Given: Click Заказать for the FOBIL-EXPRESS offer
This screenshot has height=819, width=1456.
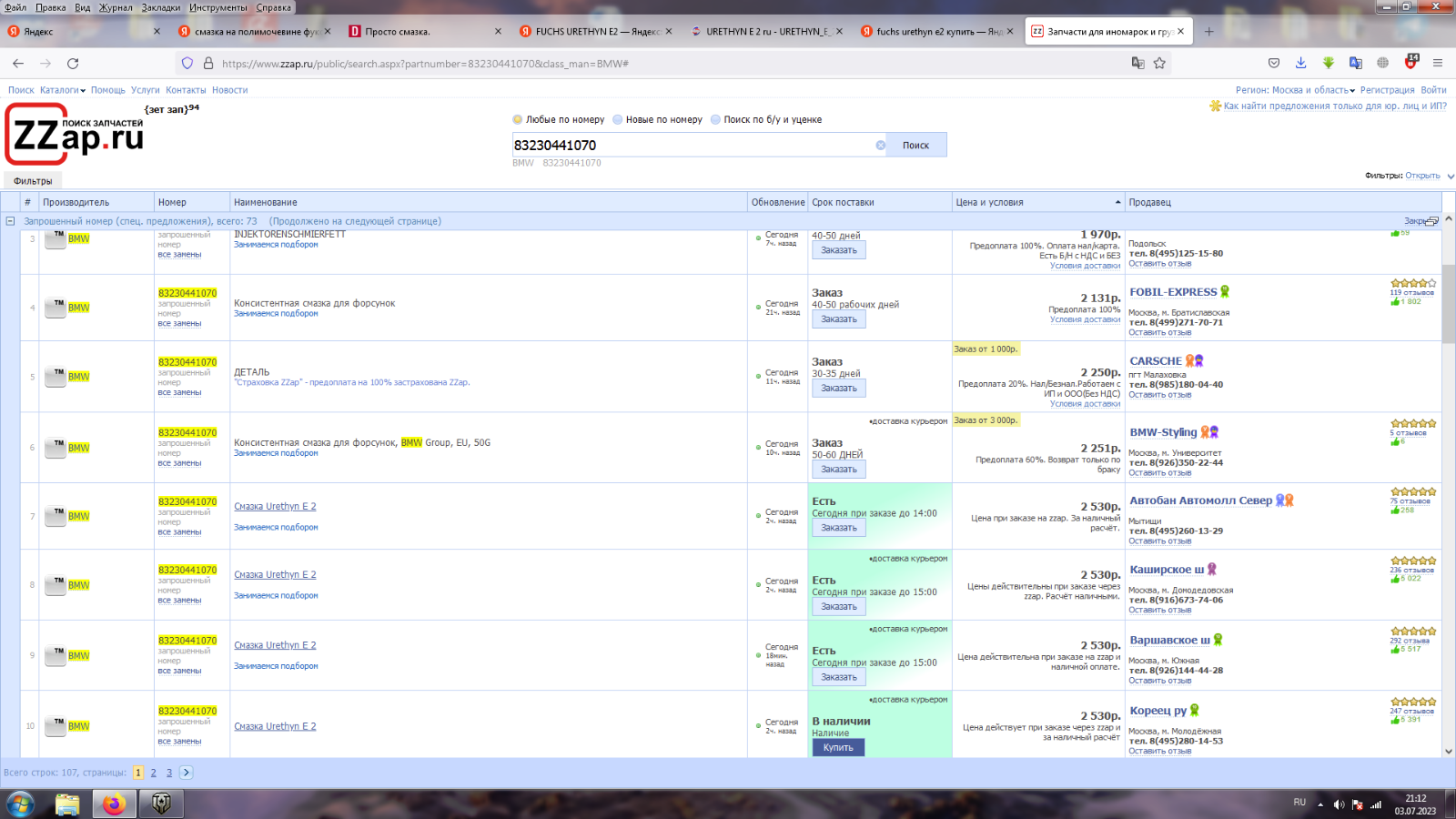Looking at the screenshot, I should pos(839,319).
